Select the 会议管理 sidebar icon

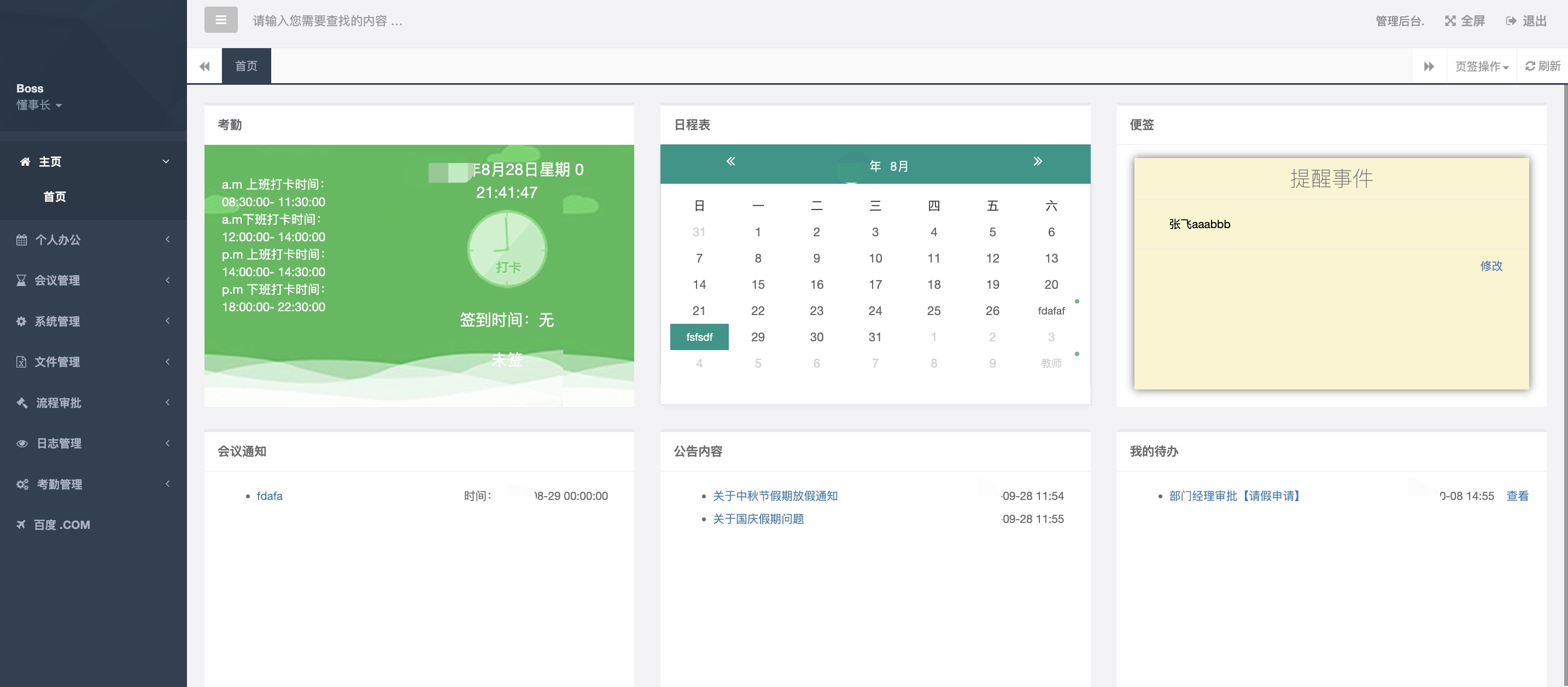click(22, 281)
